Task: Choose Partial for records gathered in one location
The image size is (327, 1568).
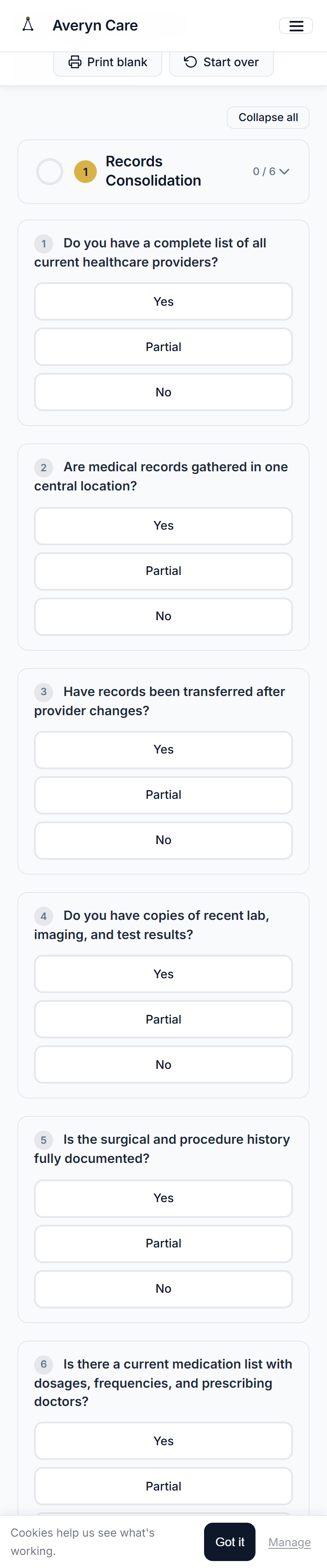Action: (163, 571)
